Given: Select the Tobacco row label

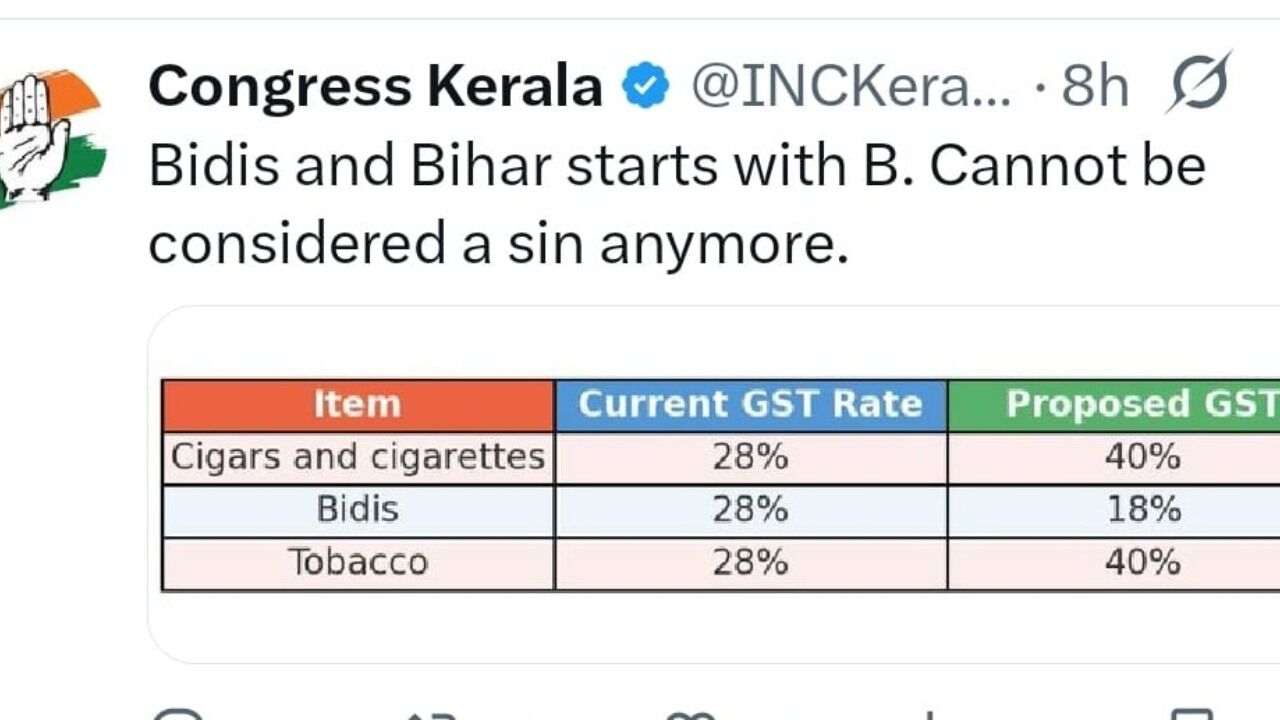Looking at the screenshot, I should click(x=357, y=563).
